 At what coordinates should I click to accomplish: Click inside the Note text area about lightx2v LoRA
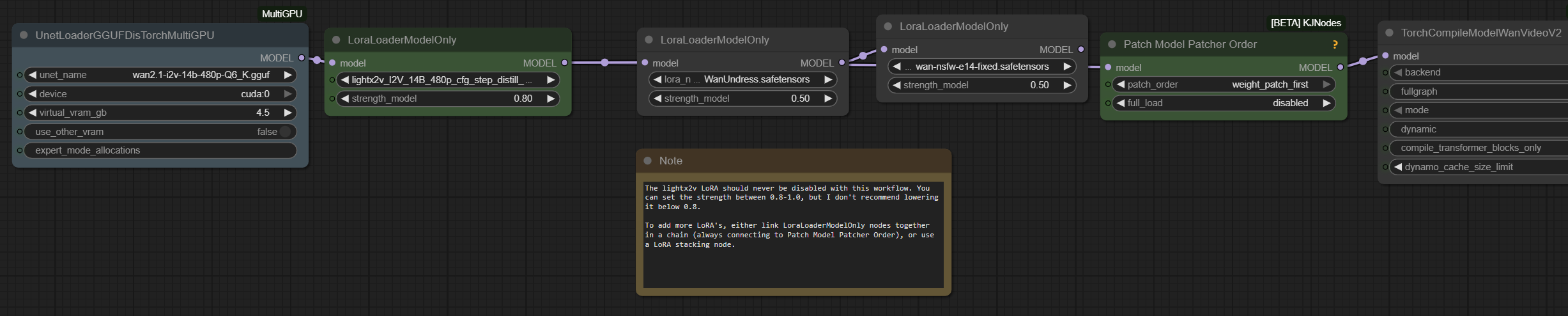point(793,235)
